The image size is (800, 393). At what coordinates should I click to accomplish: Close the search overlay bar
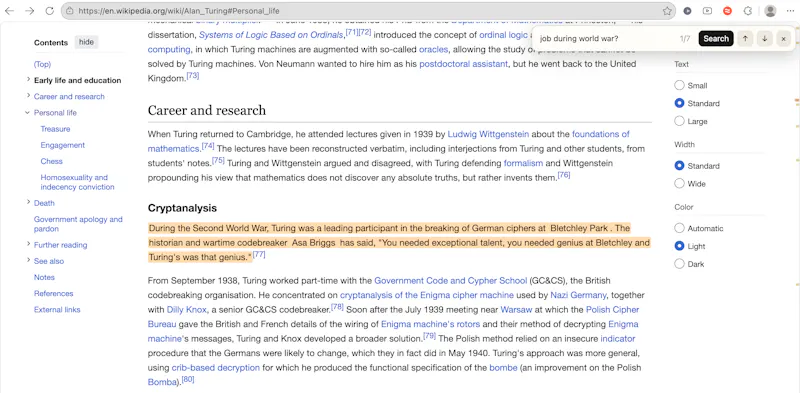point(783,38)
